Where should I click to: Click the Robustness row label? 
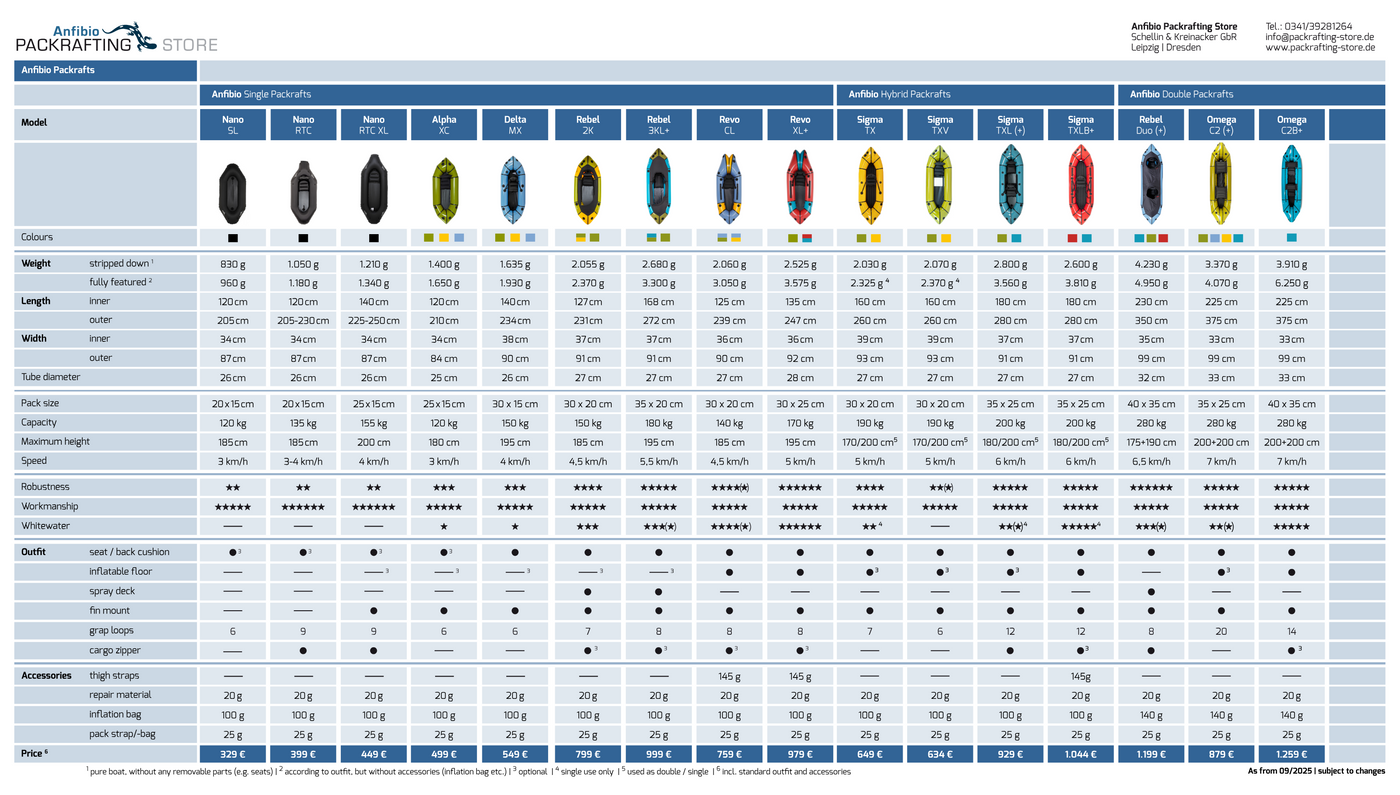45,486
